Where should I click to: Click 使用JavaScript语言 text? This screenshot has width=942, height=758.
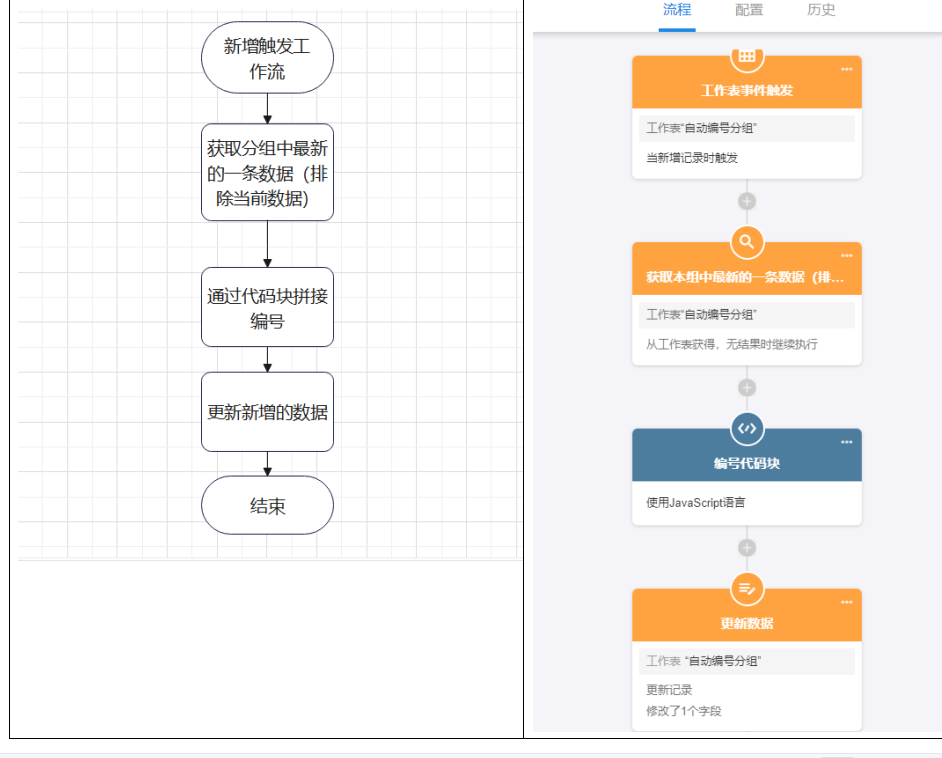click(x=695, y=503)
